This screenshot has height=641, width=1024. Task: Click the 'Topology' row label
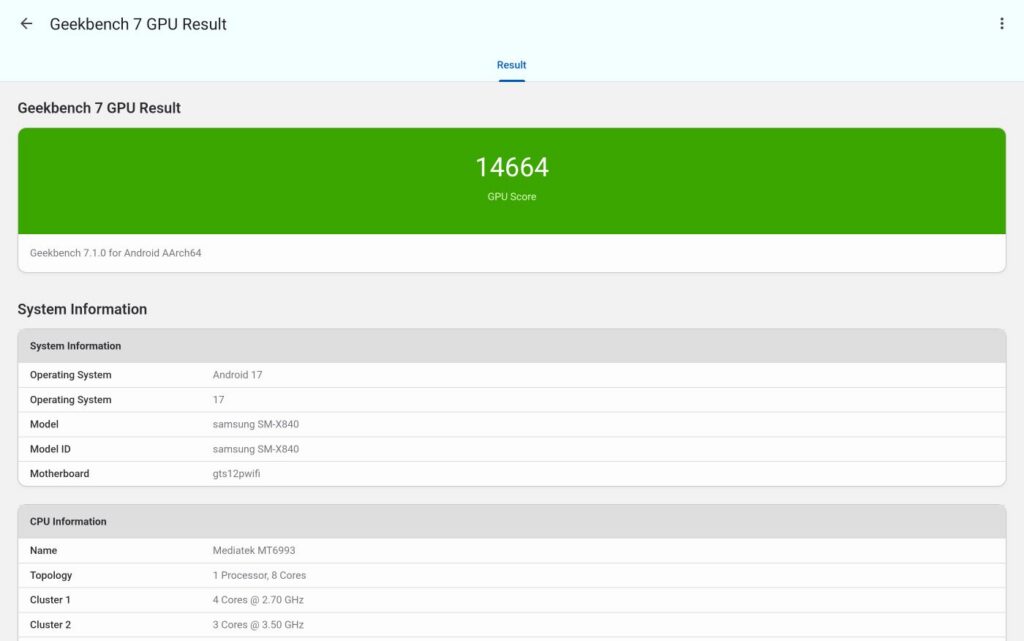[x=51, y=575]
